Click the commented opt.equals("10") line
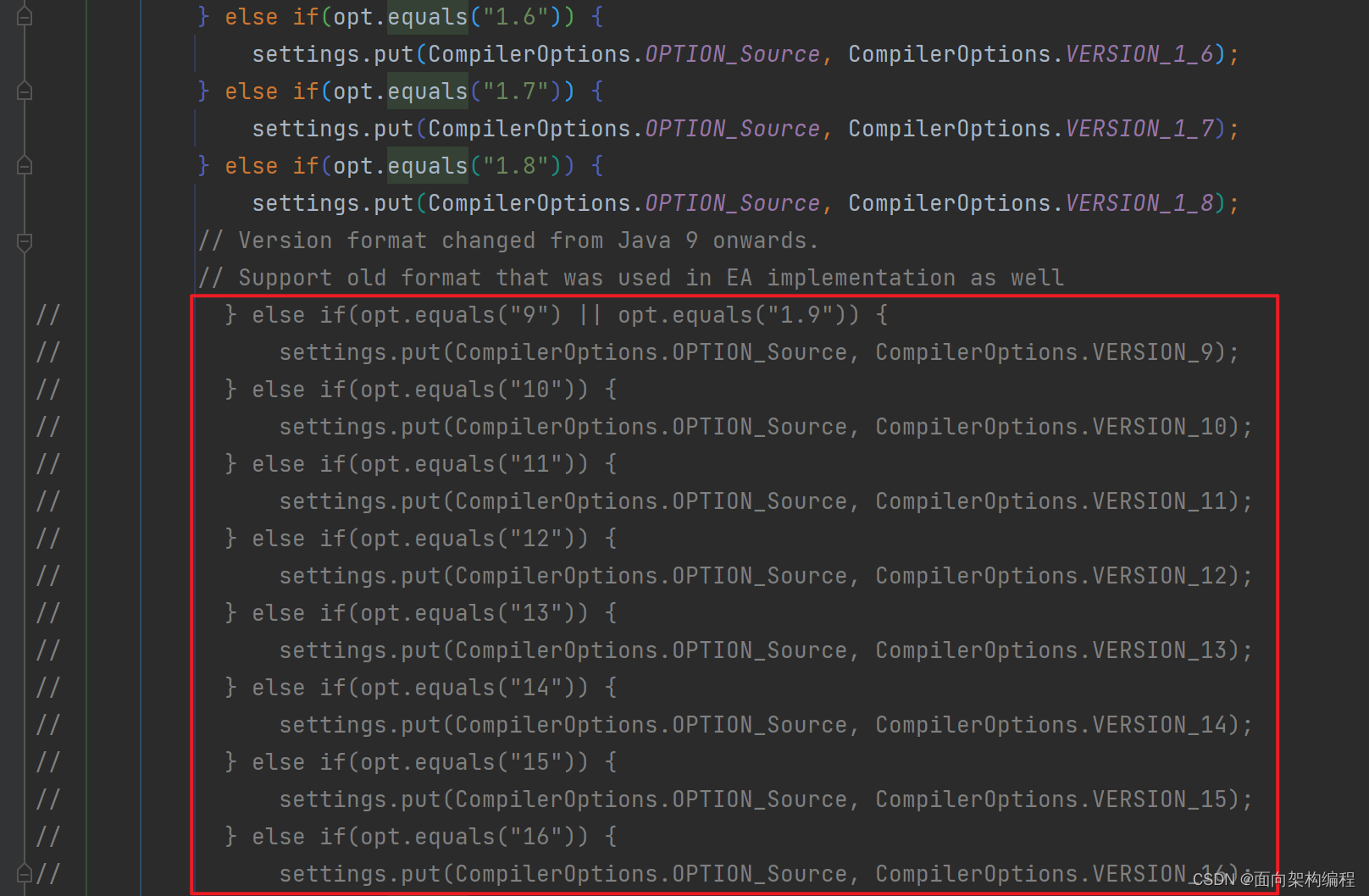This screenshot has height=896, width=1369. point(421,390)
